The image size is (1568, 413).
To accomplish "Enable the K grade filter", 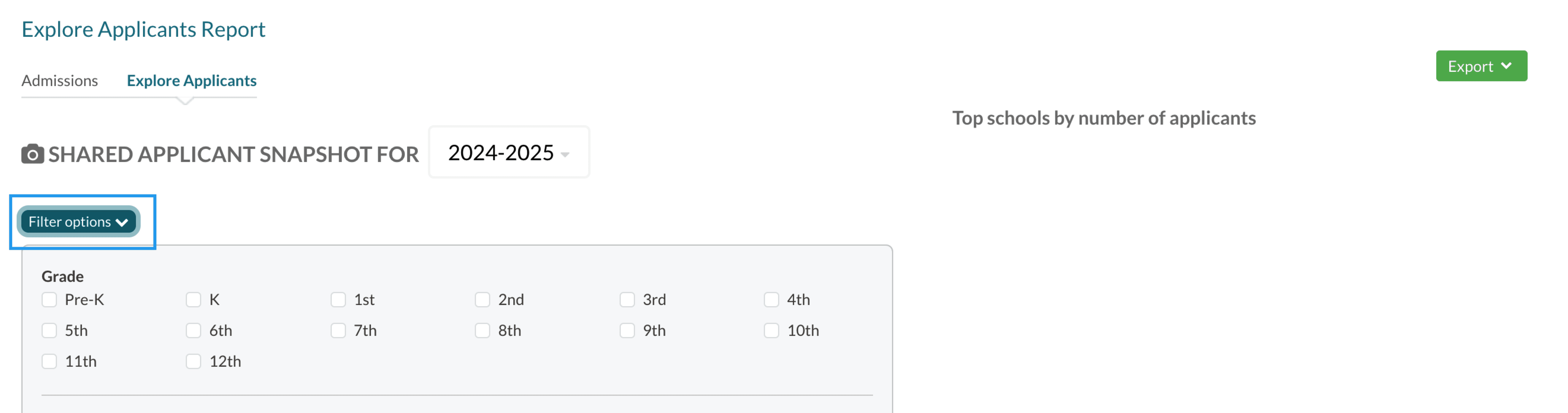I will click(193, 300).
